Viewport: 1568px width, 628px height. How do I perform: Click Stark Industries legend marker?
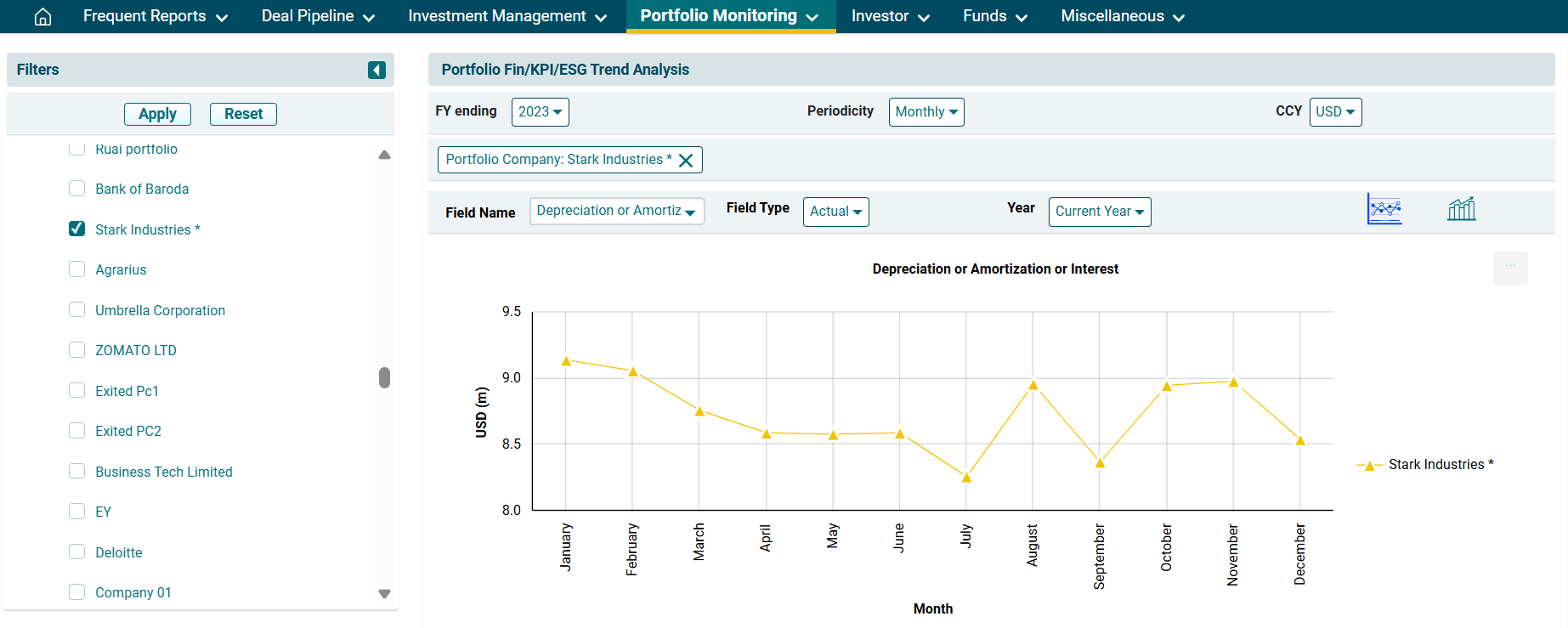point(1369,466)
